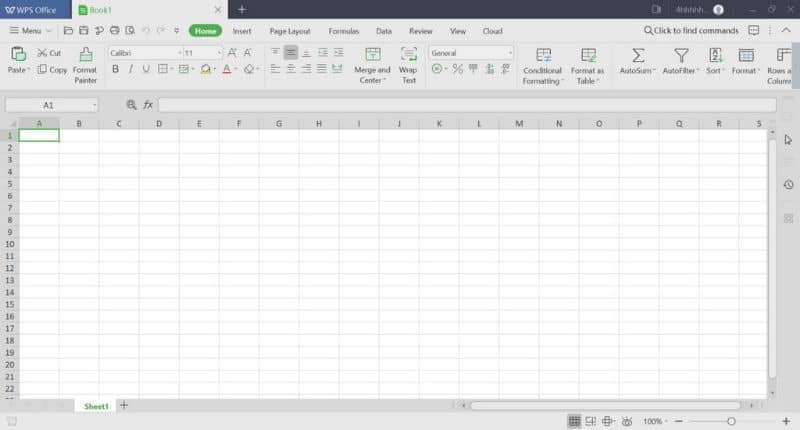Viewport: 800px width, 430px height.
Task: Click the Conditional Formatting icon
Action: click(x=543, y=56)
